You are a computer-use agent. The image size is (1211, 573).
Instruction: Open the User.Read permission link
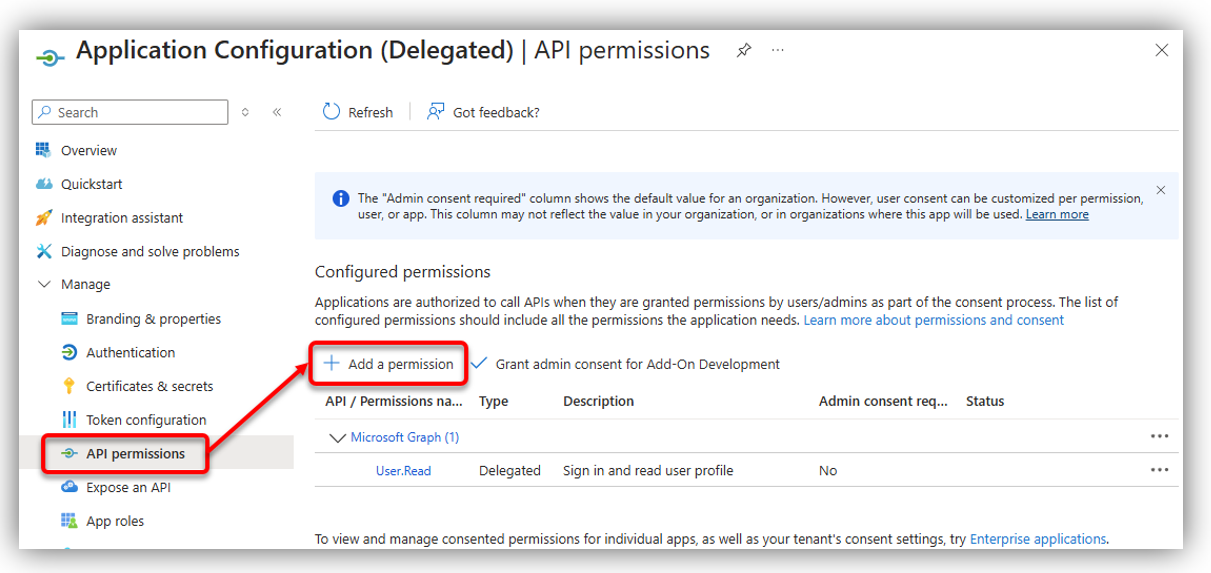(x=403, y=471)
